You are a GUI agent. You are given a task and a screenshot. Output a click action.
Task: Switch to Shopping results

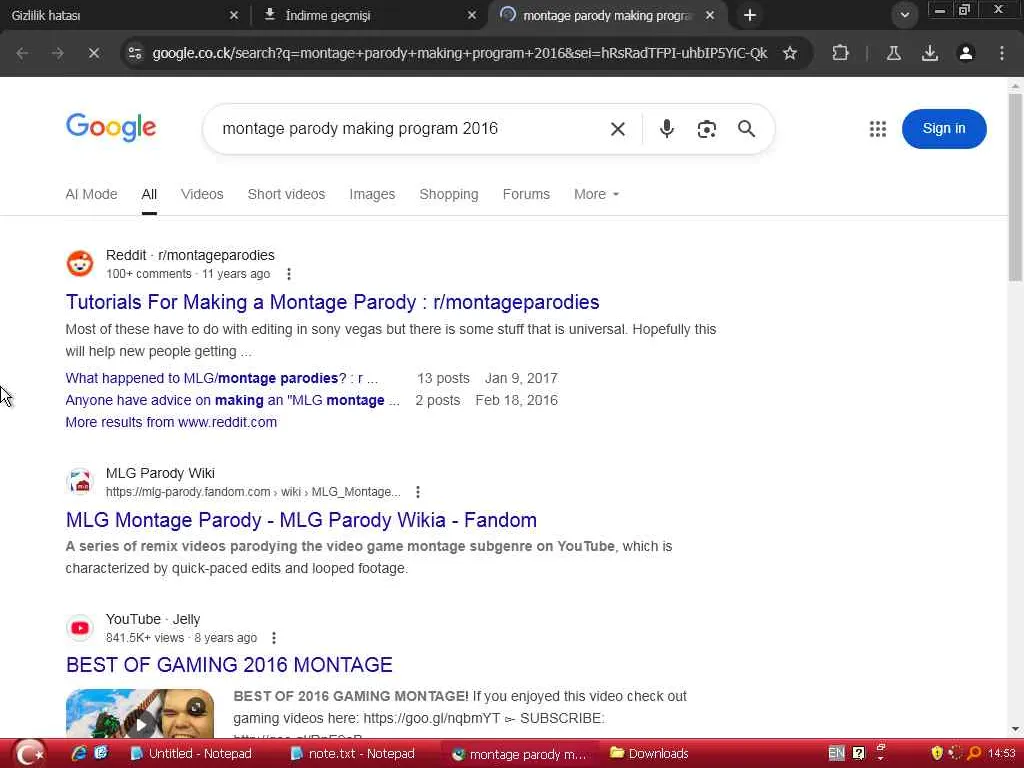point(449,194)
